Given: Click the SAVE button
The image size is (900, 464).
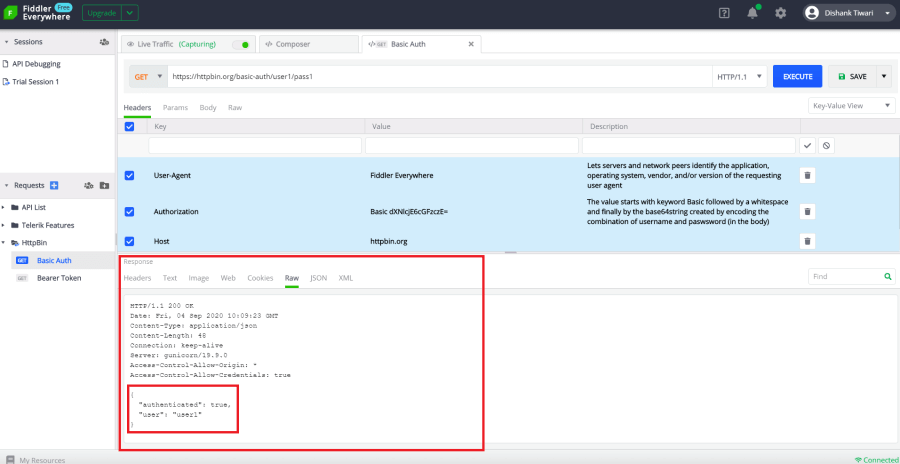Looking at the screenshot, I should (x=852, y=76).
